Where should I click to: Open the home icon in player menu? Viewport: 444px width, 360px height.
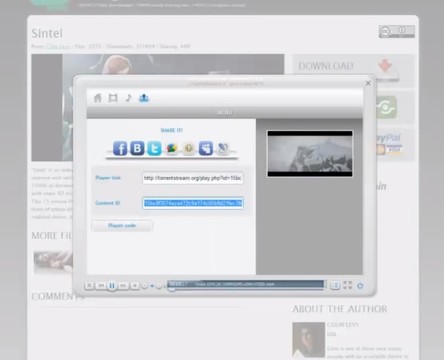coord(98,98)
